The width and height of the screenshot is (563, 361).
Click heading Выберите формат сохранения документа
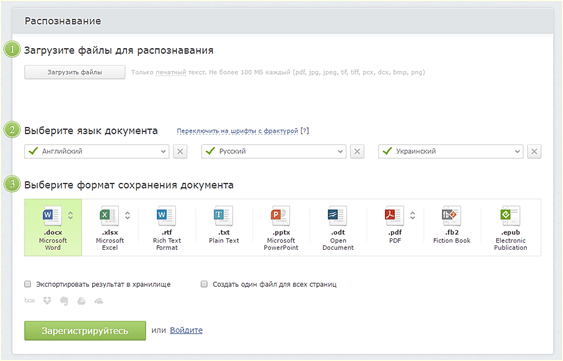129,185
